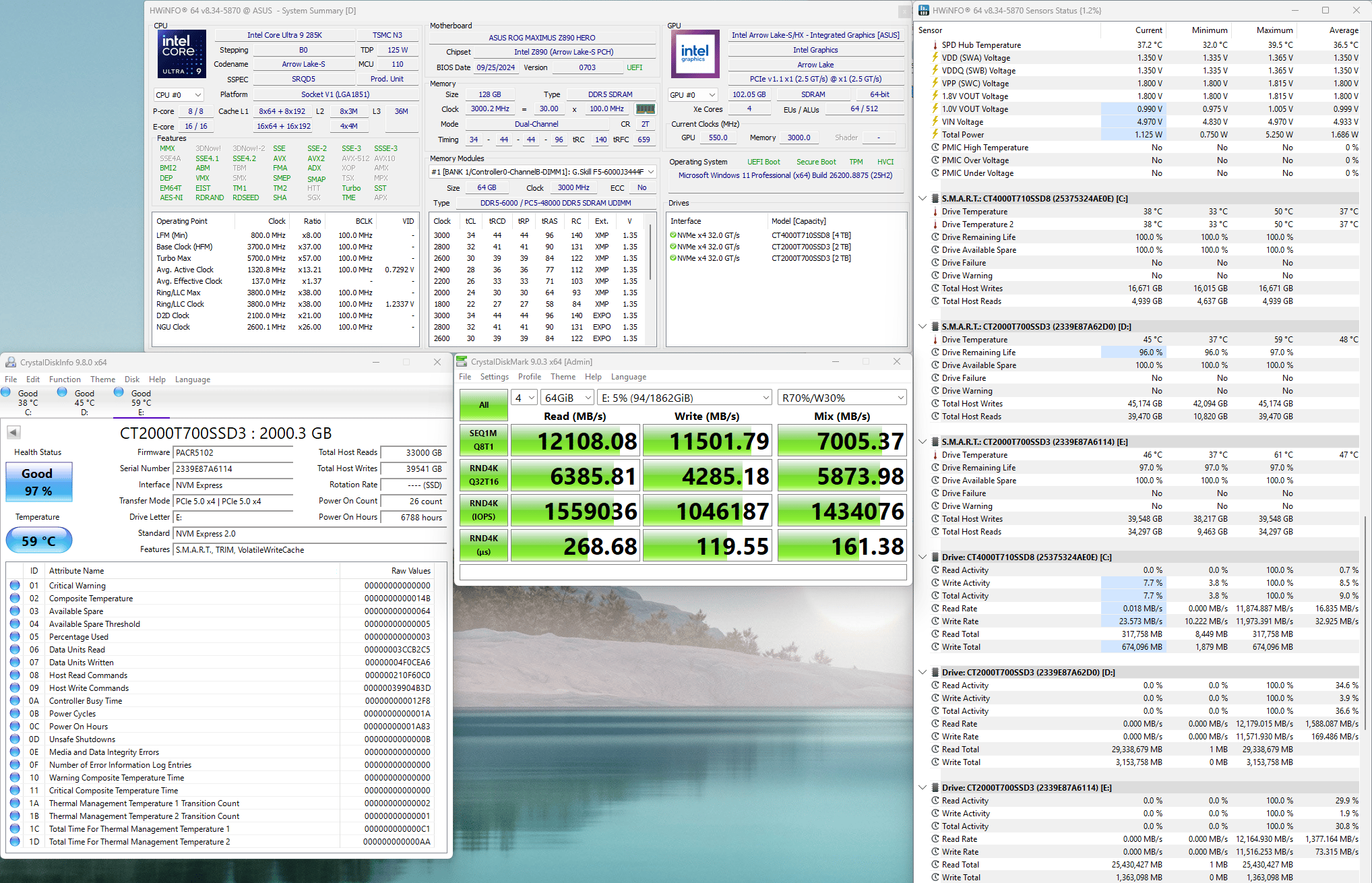Click the CrystalDiskMark empty comment field
This screenshot has width=1372, height=883.
pyautogui.click(x=683, y=572)
